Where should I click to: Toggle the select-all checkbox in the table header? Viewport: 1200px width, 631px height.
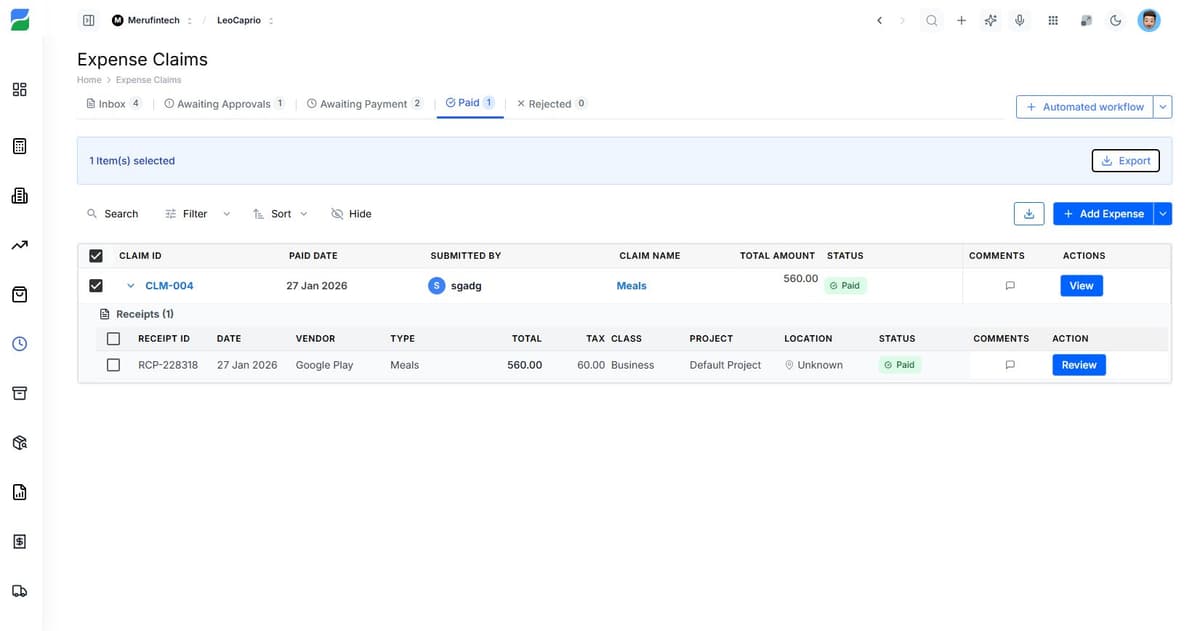coord(95,255)
